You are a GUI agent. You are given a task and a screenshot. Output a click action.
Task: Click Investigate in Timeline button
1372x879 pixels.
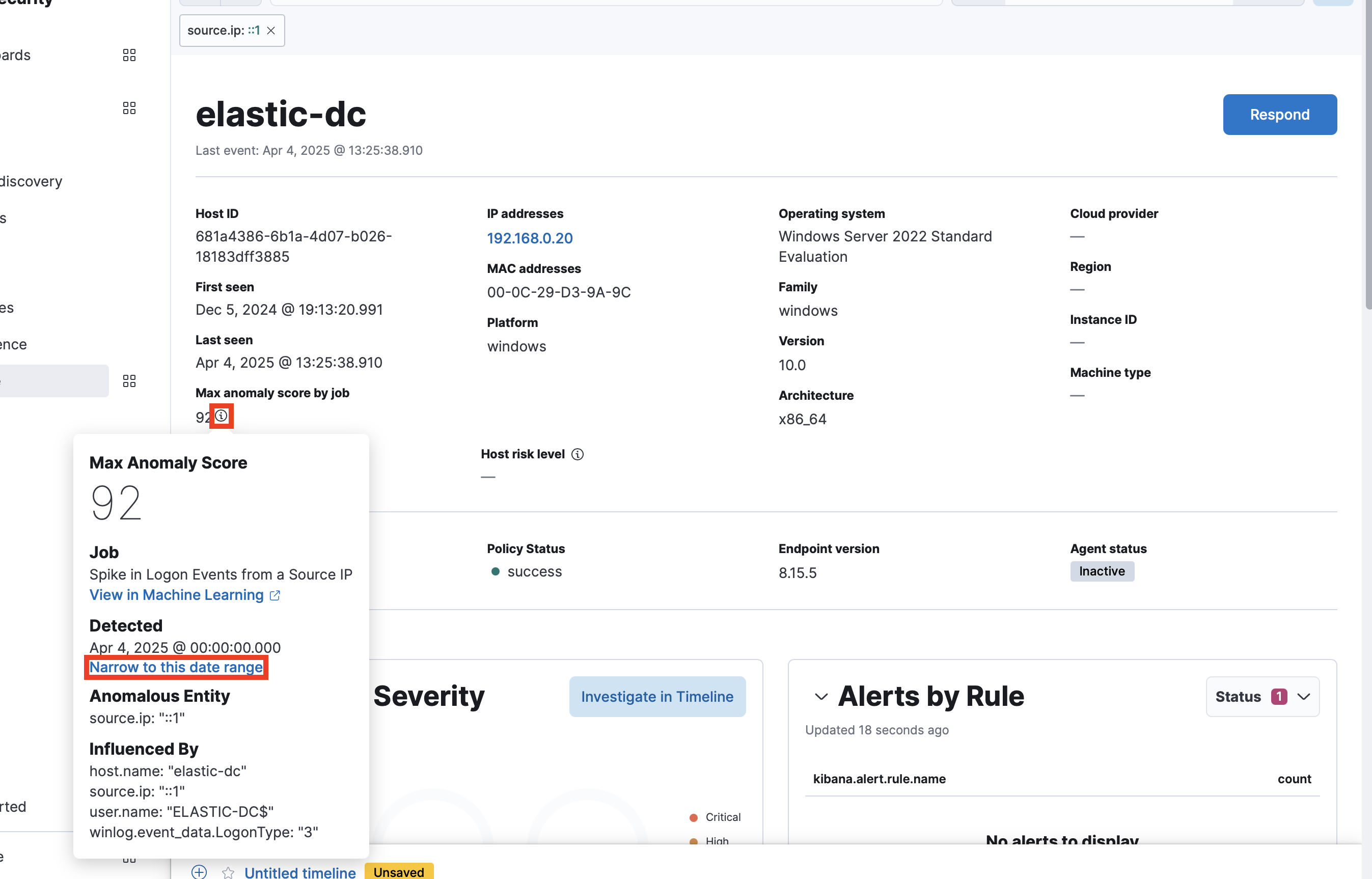tap(657, 697)
